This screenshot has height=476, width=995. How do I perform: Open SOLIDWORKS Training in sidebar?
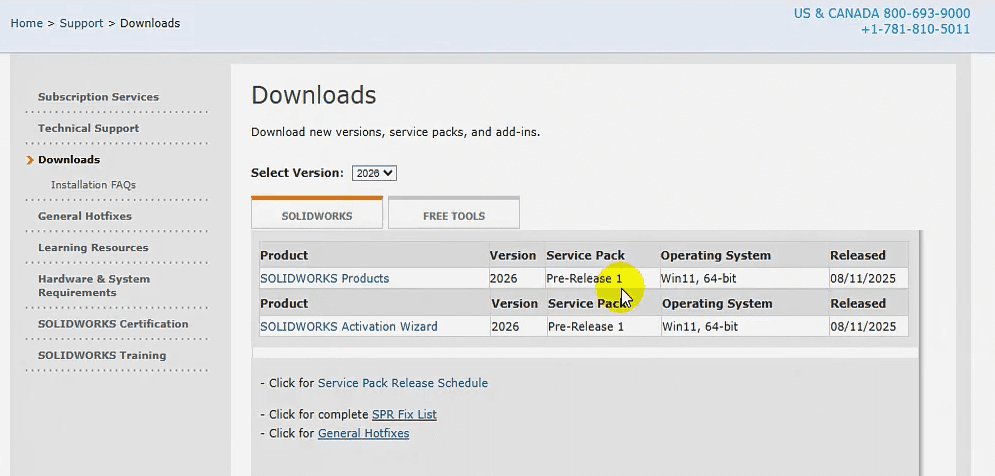tap(102, 355)
